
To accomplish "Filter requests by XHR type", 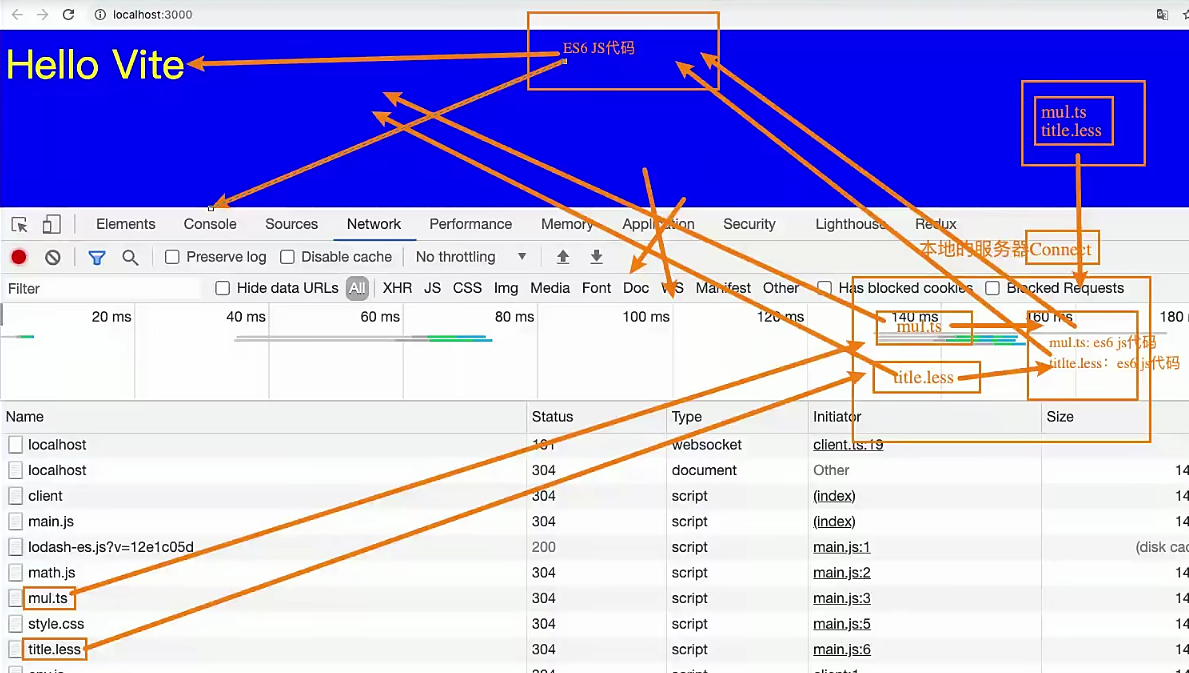I will (x=397, y=288).
